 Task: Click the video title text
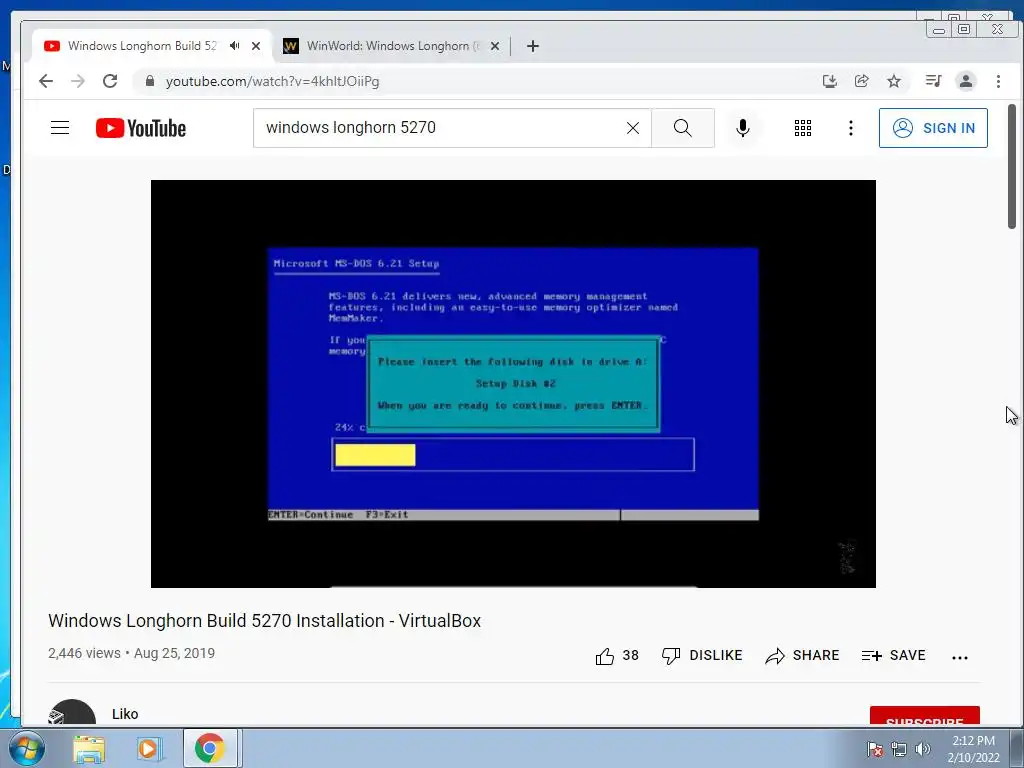(264, 620)
